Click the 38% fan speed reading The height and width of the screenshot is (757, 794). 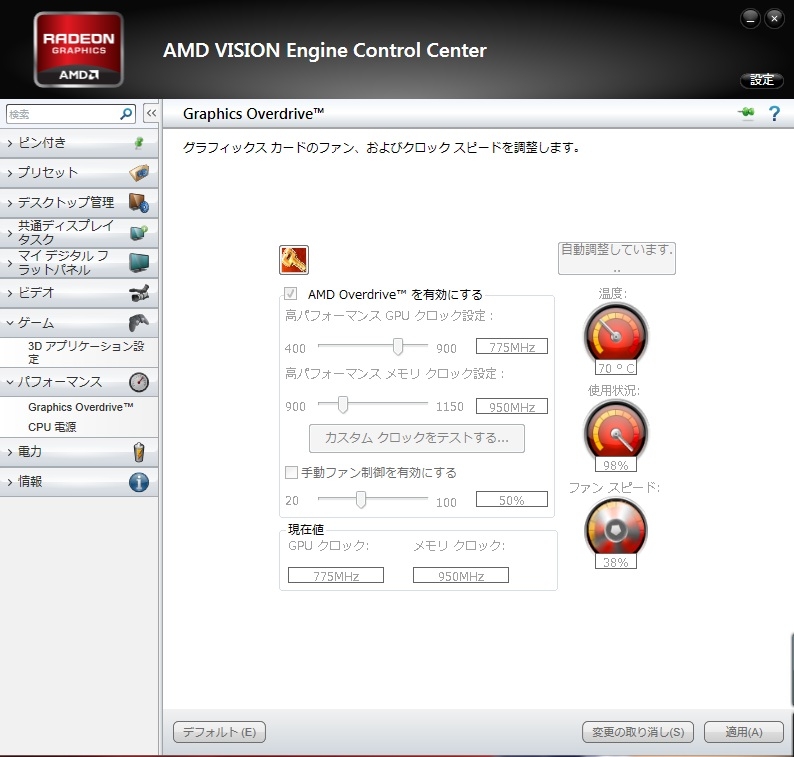pyautogui.click(x=616, y=562)
